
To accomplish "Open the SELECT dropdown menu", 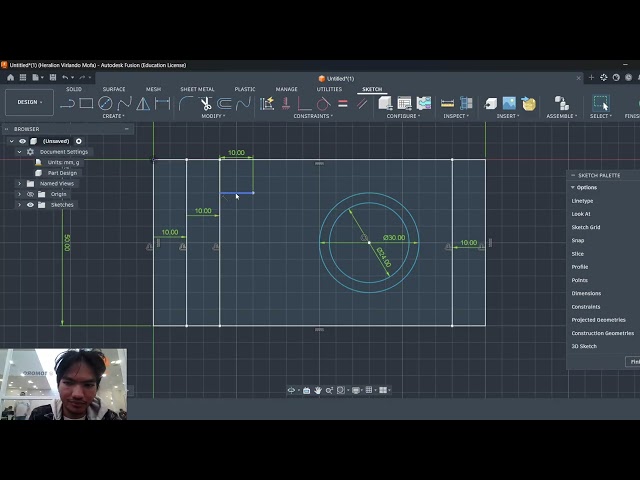I will pos(601,116).
